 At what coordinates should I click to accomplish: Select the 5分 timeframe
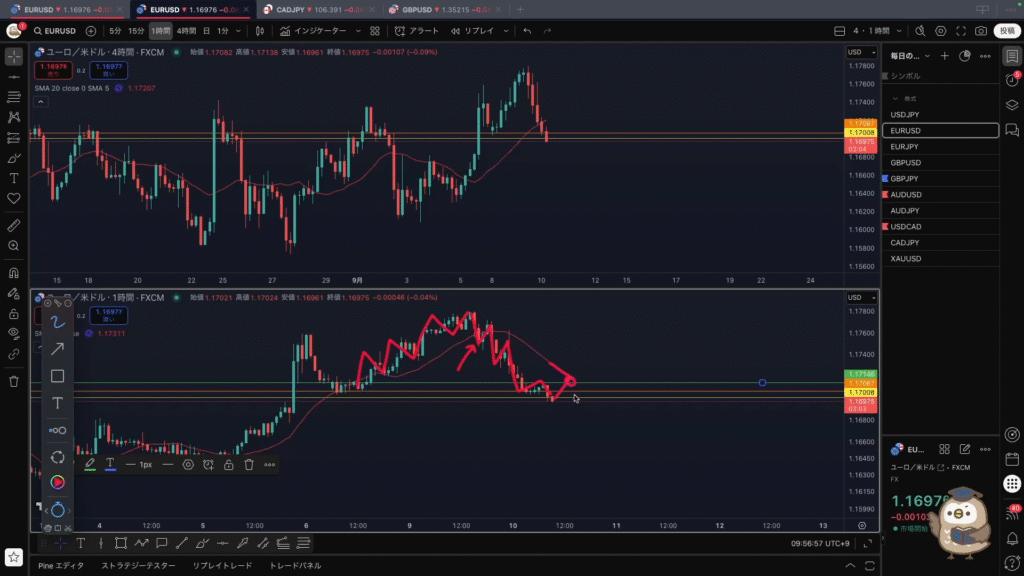[x=116, y=31]
